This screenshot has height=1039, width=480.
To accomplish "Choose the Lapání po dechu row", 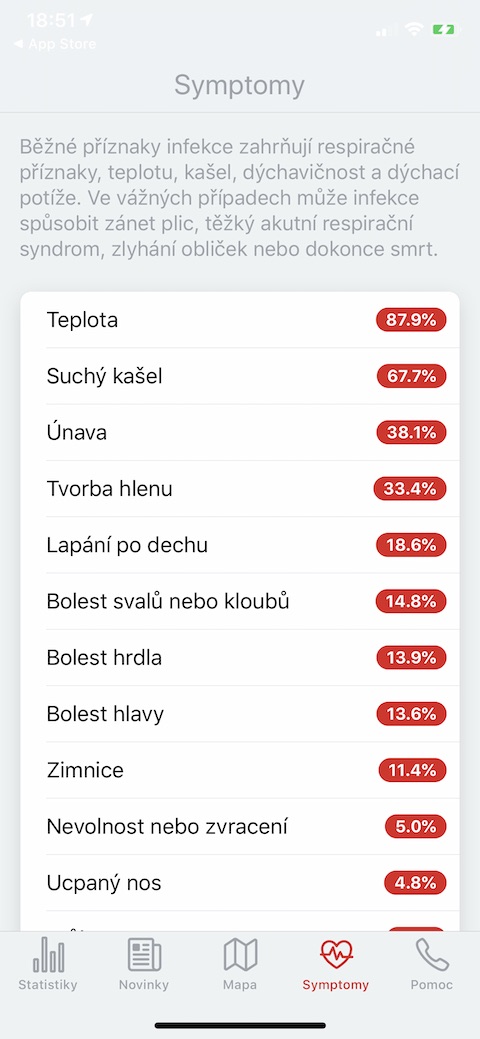I will (240, 545).
